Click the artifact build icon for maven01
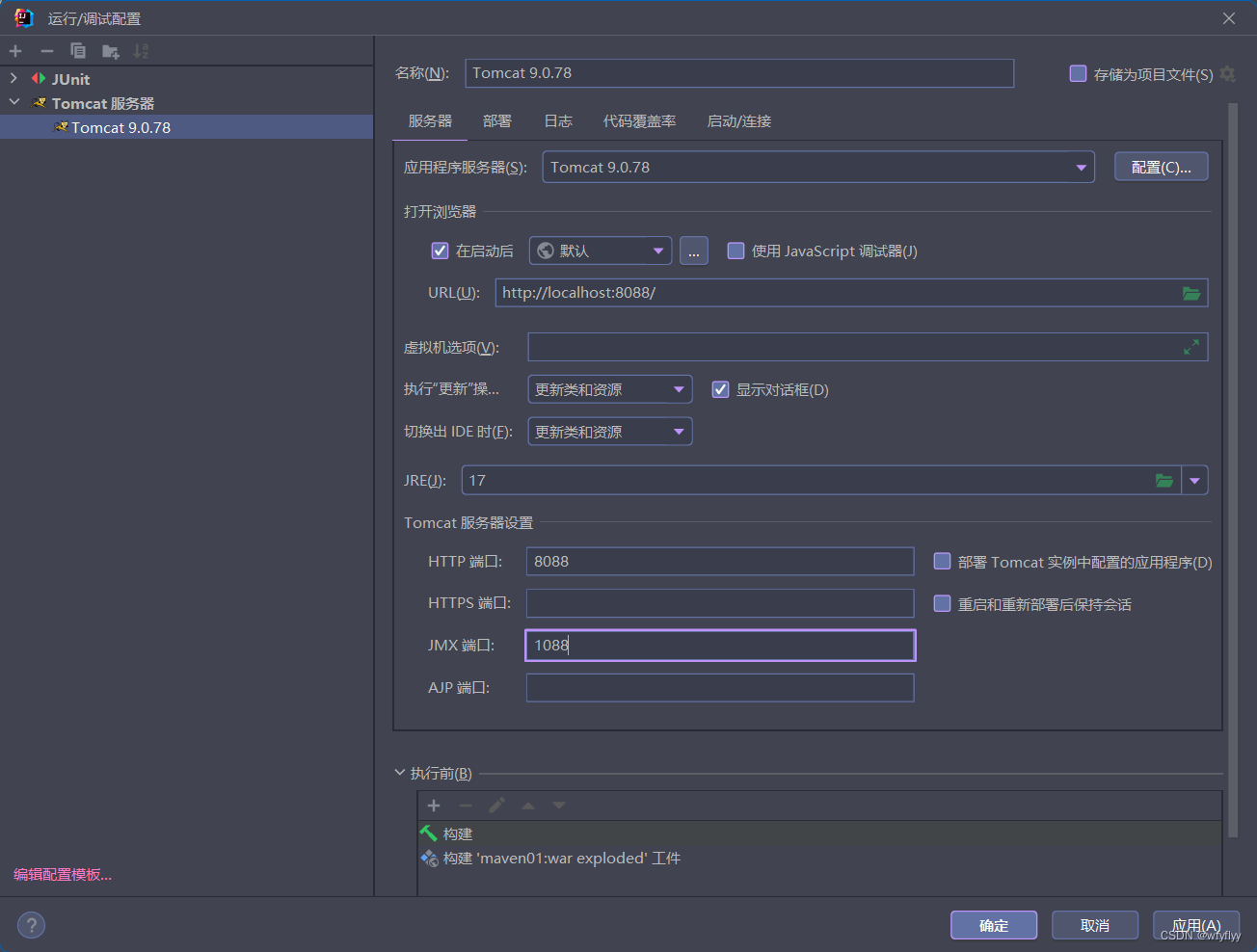This screenshot has width=1257, height=952. (x=429, y=858)
